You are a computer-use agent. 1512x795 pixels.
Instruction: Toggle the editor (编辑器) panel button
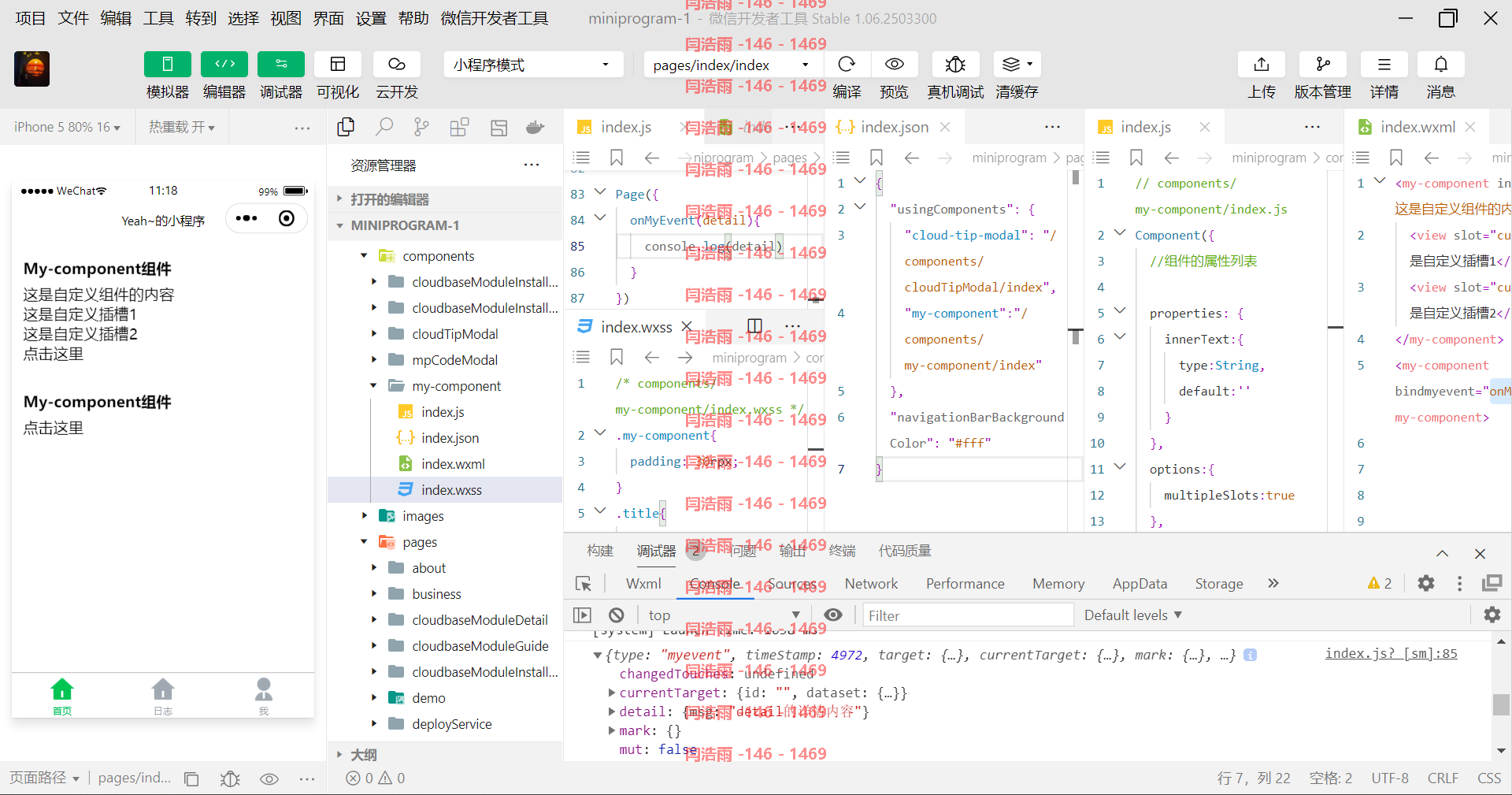(224, 64)
